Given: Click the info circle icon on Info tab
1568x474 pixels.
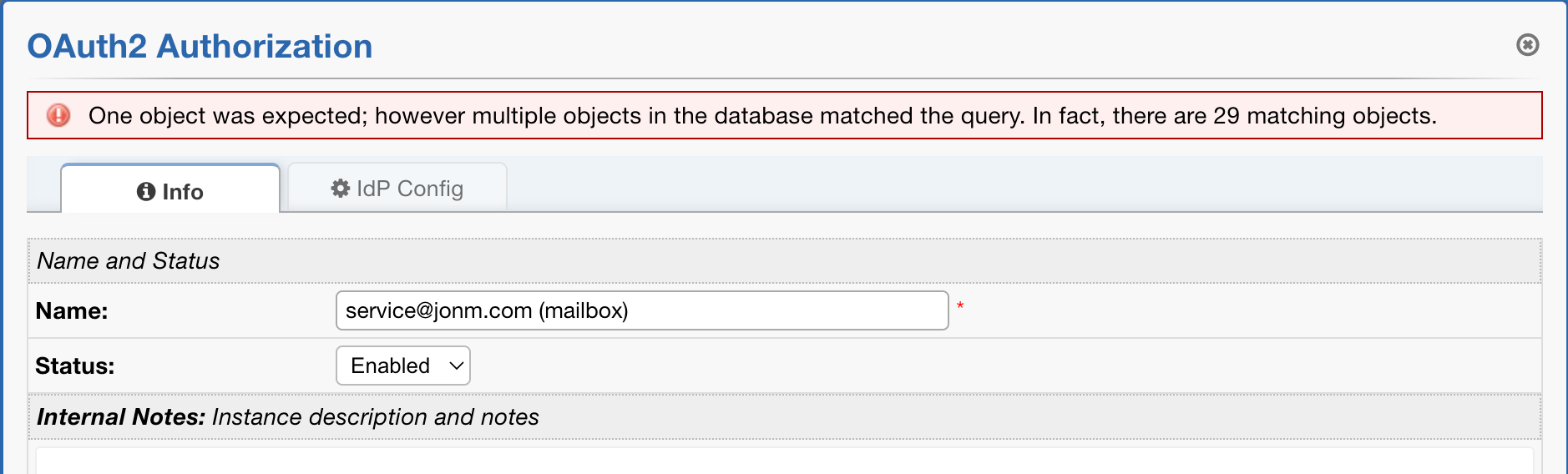Looking at the screenshot, I should click(x=146, y=192).
